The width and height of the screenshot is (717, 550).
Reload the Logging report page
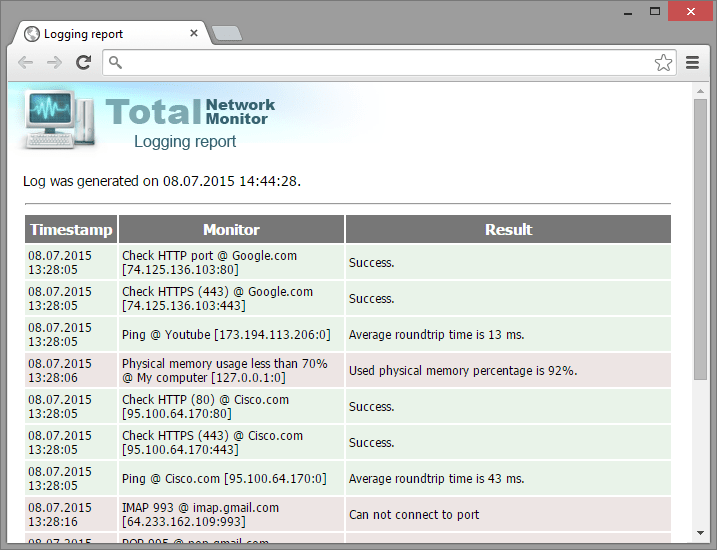tap(84, 62)
